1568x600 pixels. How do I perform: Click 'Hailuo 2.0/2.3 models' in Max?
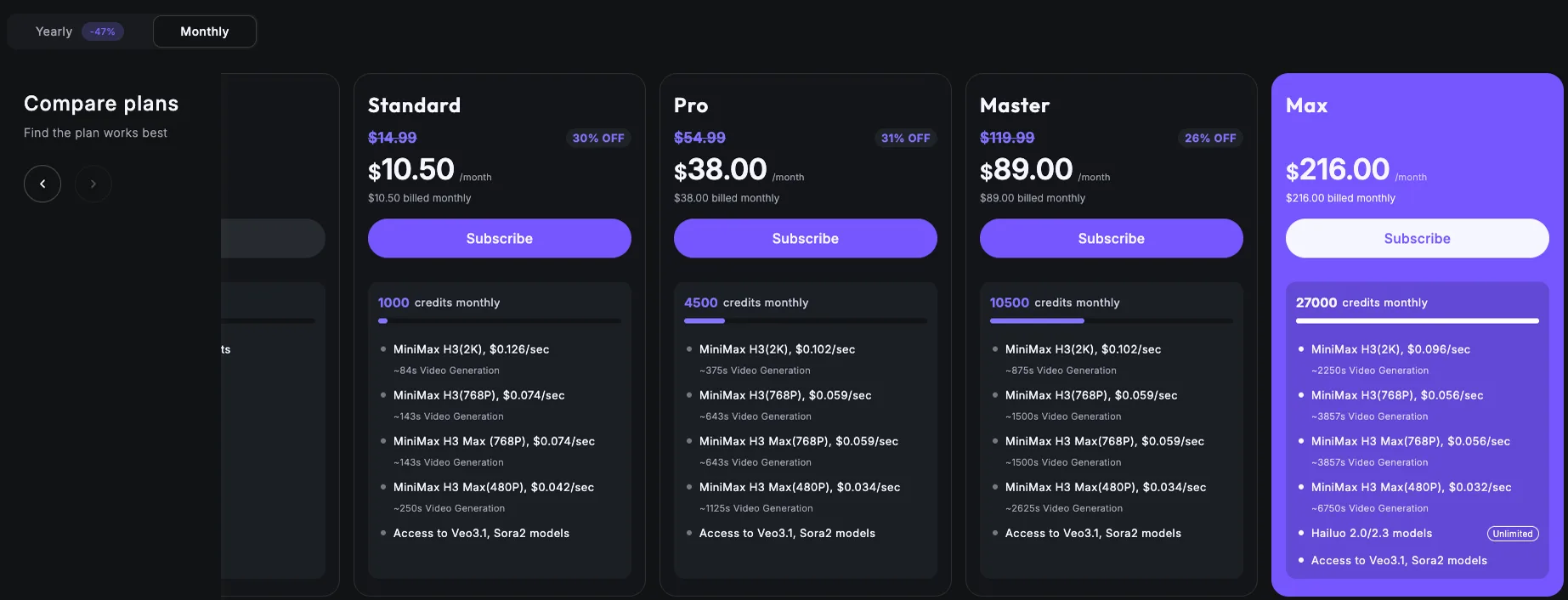click(x=1372, y=533)
